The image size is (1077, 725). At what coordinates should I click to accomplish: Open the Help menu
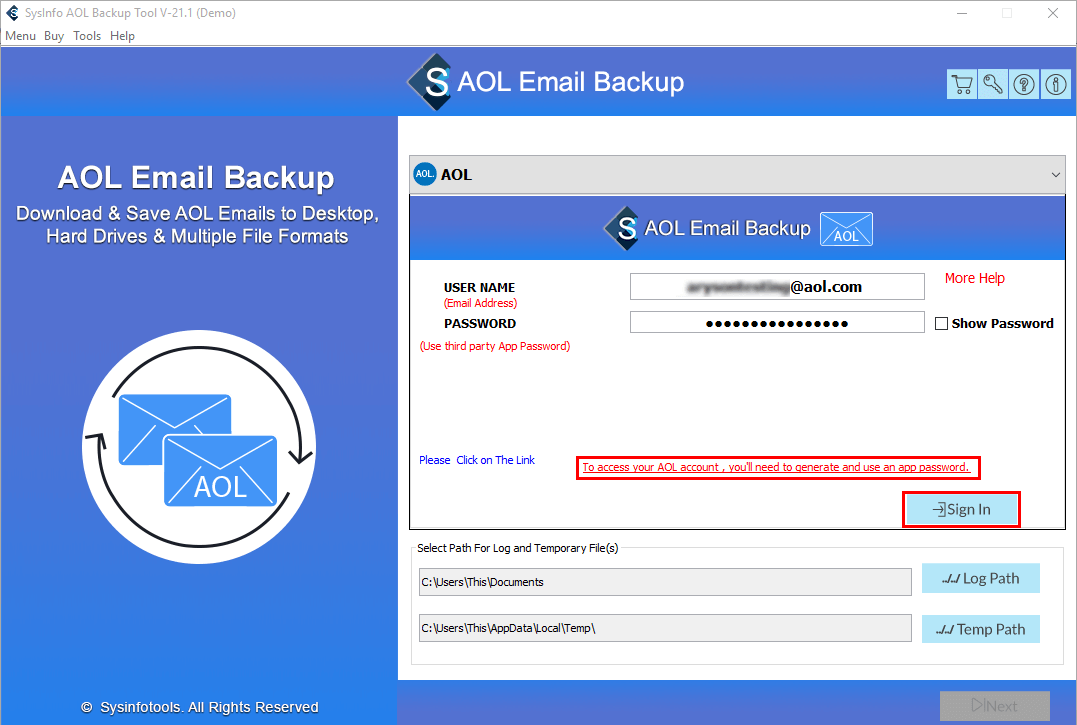(122, 36)
